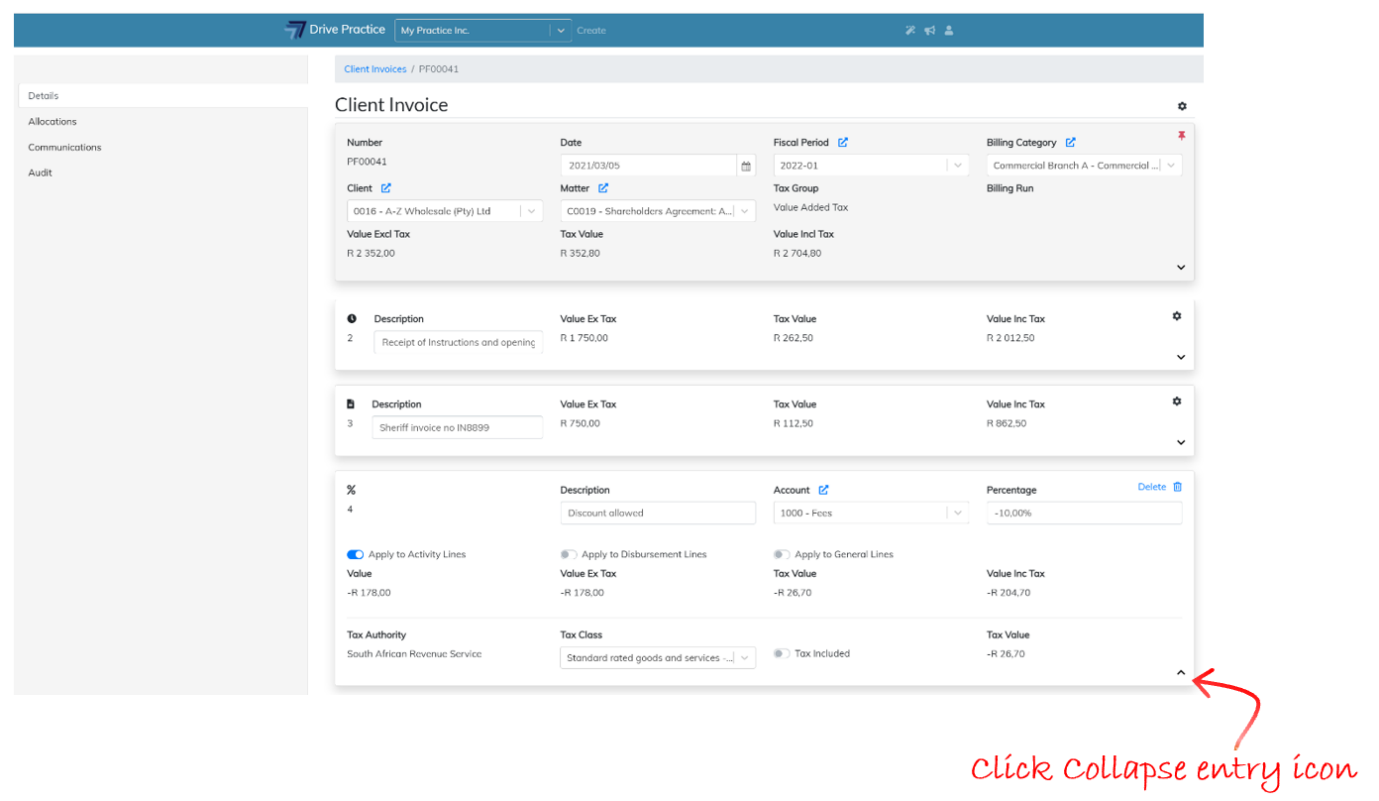Open Billing Category external link icon
Viewport: 1379px width, 801px height.
1070,143
